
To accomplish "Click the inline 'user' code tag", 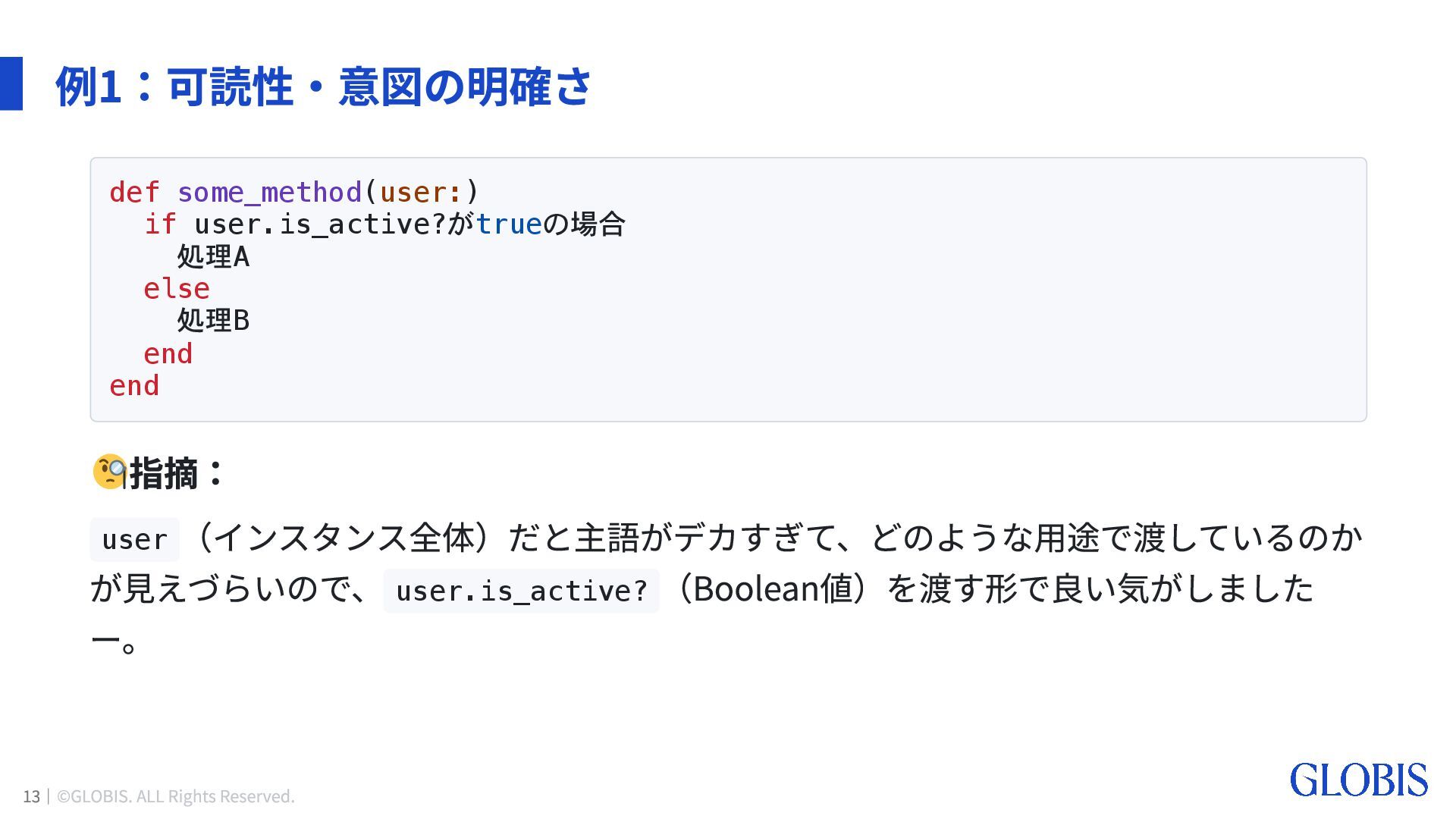I will pyautogui.click(x=135, y=540).
